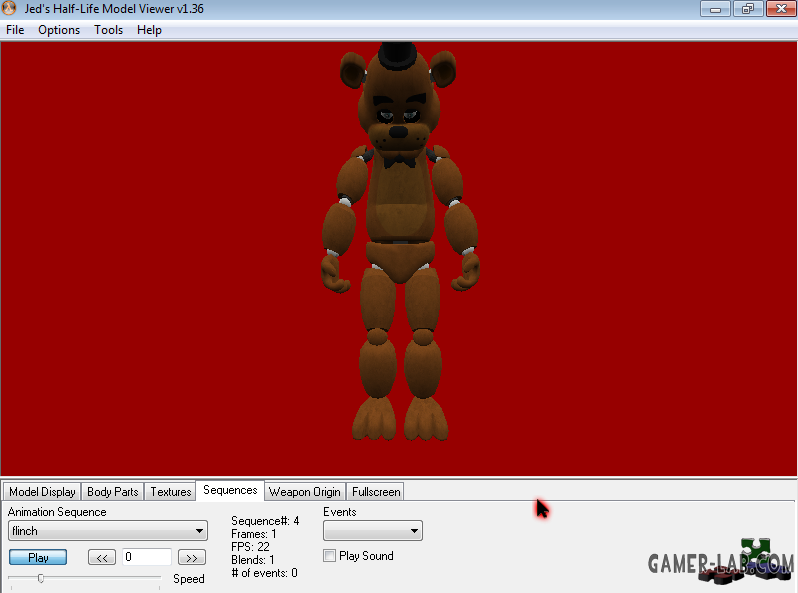Click the '# of events: 0' text
This screenshot has width=798, height=593.
[265, 573]
